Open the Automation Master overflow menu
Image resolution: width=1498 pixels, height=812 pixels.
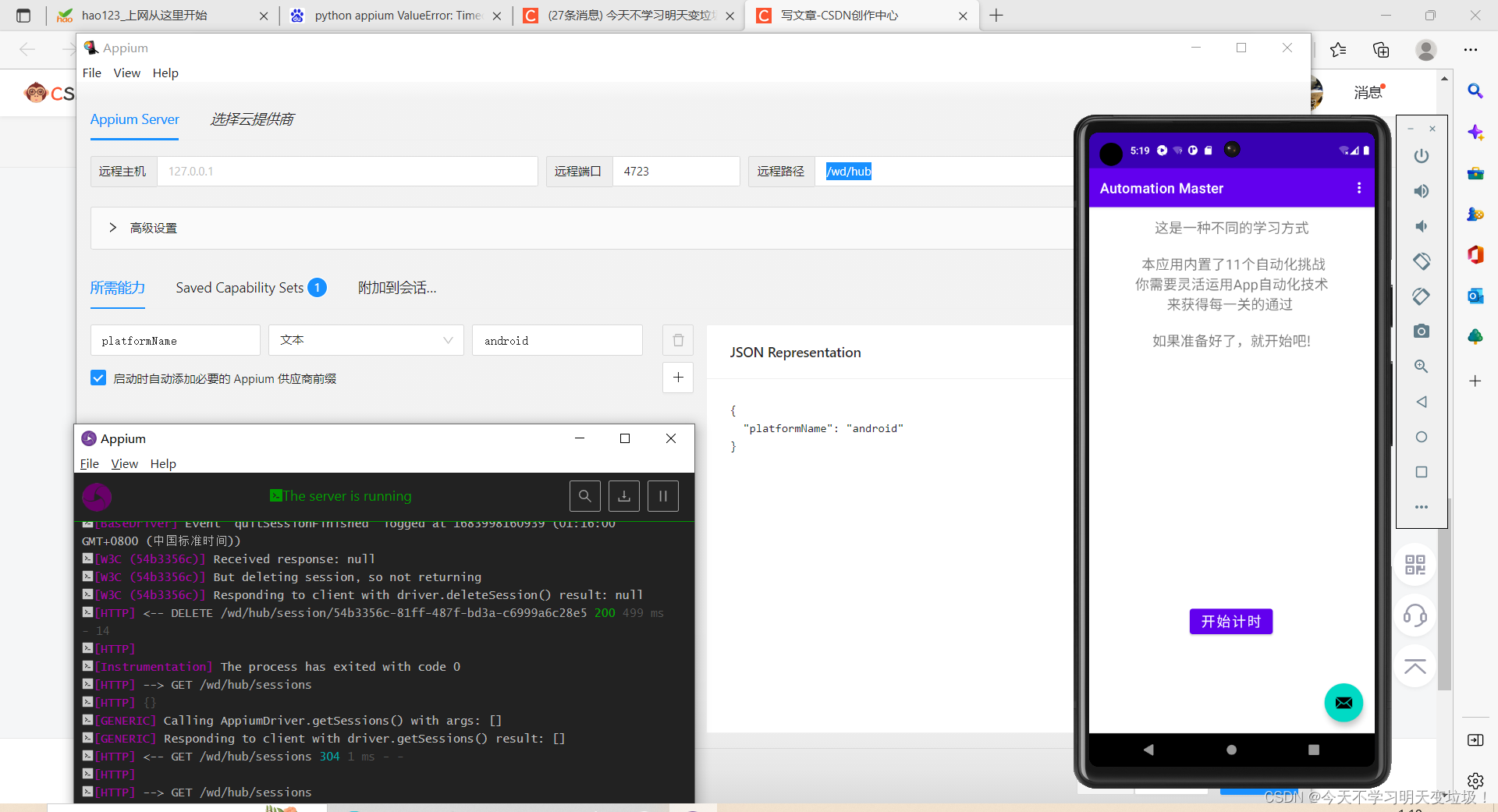1358,188
